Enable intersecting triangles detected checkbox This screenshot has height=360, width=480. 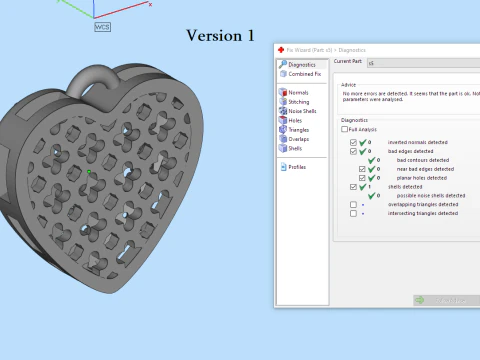point(353,213)
